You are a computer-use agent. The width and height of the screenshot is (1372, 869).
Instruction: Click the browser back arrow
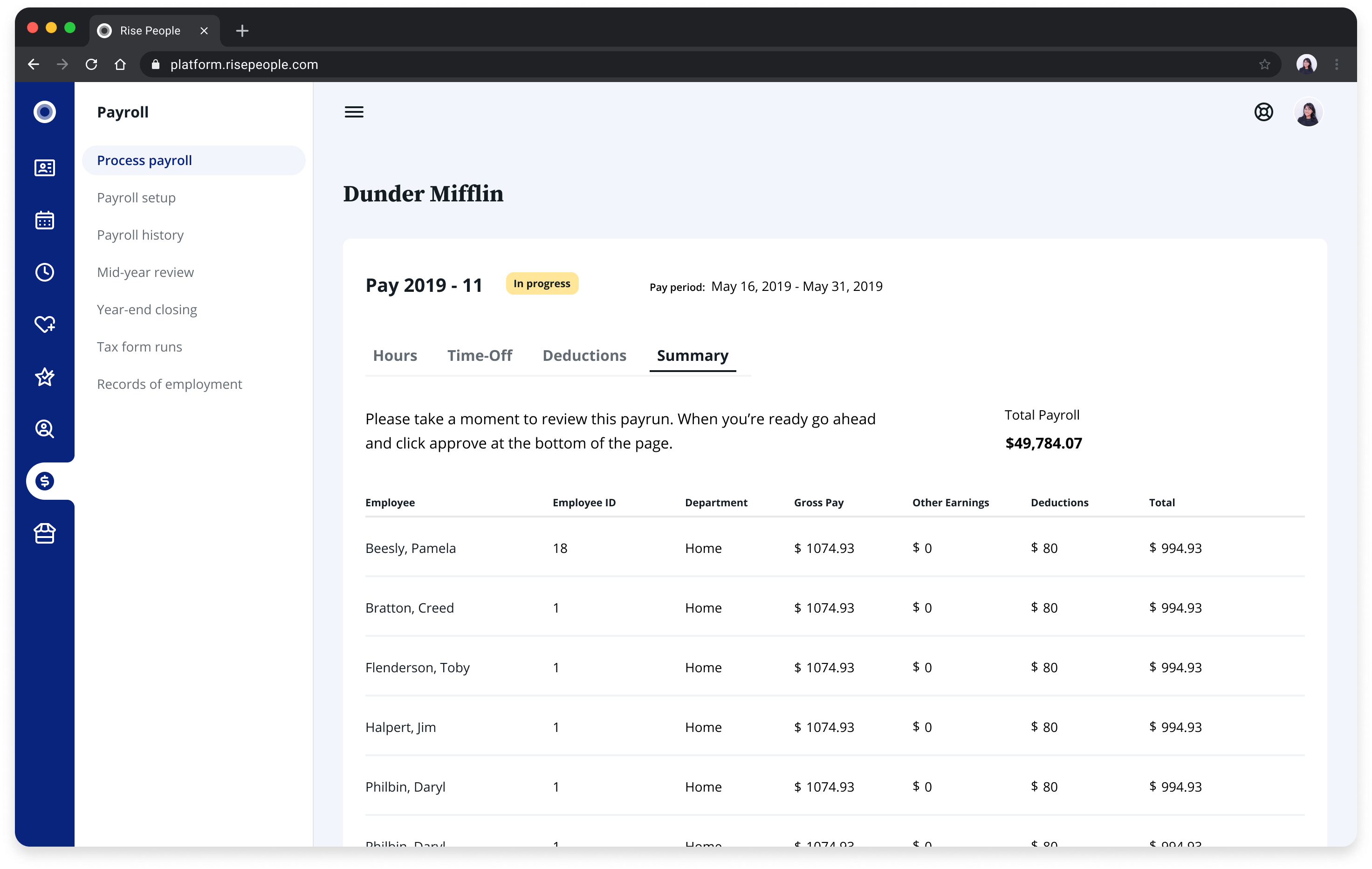[34, 64]
